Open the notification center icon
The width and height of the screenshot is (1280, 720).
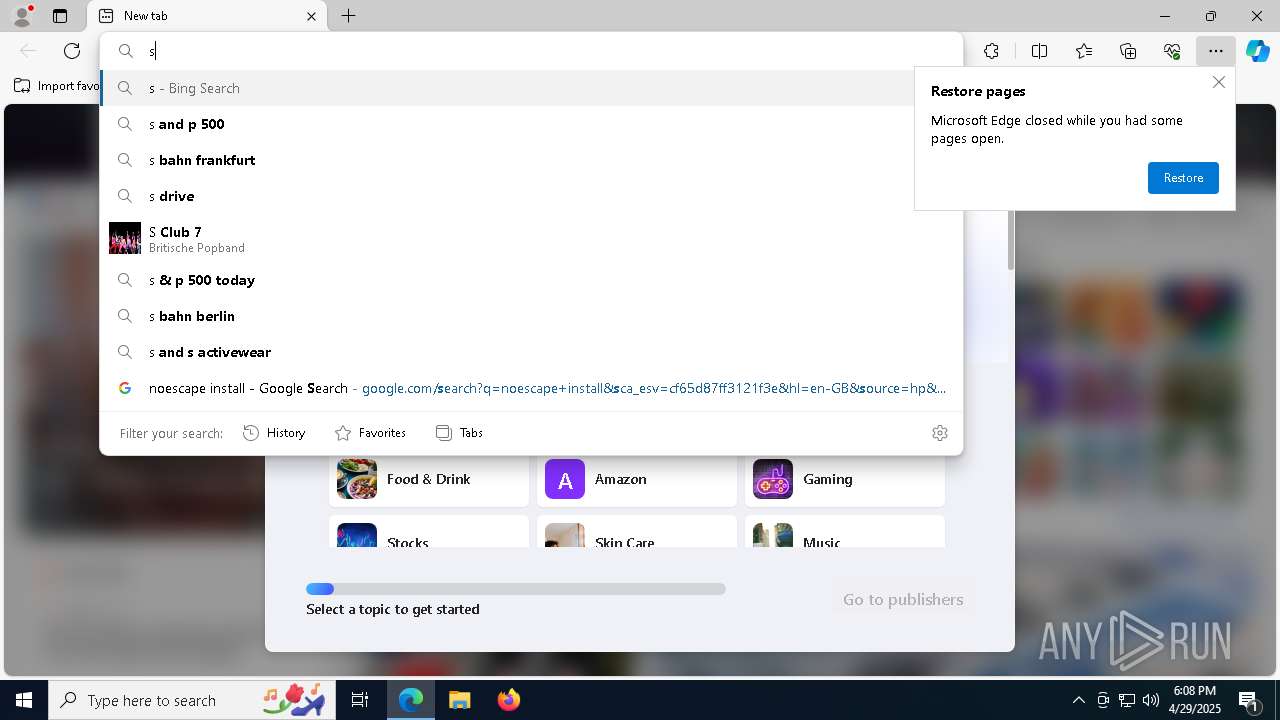[1250, 700]
